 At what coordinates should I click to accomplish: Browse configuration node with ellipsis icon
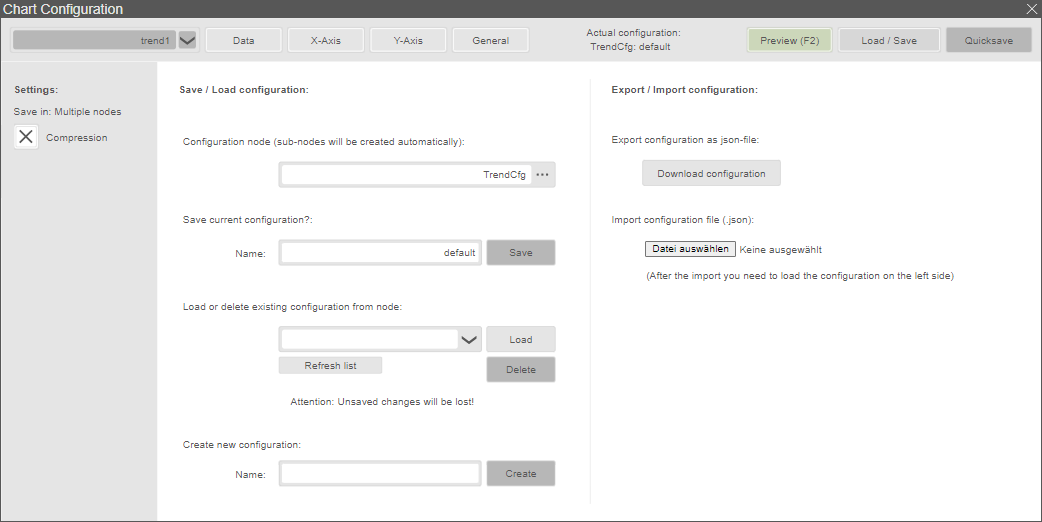point(542,175)
